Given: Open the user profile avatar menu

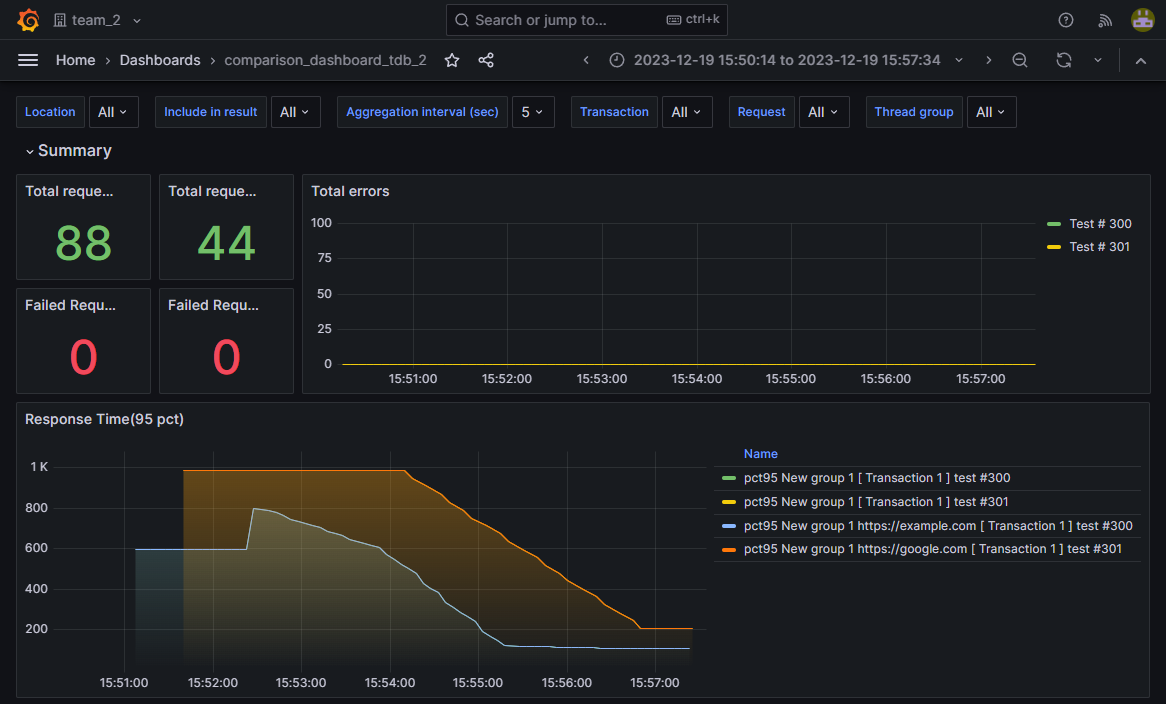Looking at the screenshot, I should click(x=1142, y=20).
